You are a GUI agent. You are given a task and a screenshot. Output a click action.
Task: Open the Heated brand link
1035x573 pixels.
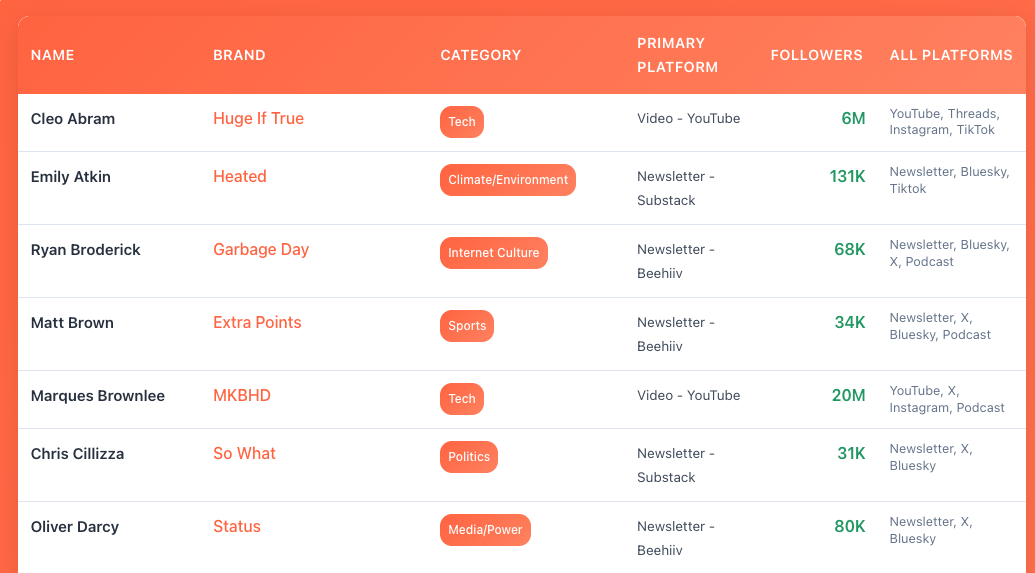point(239,176)
